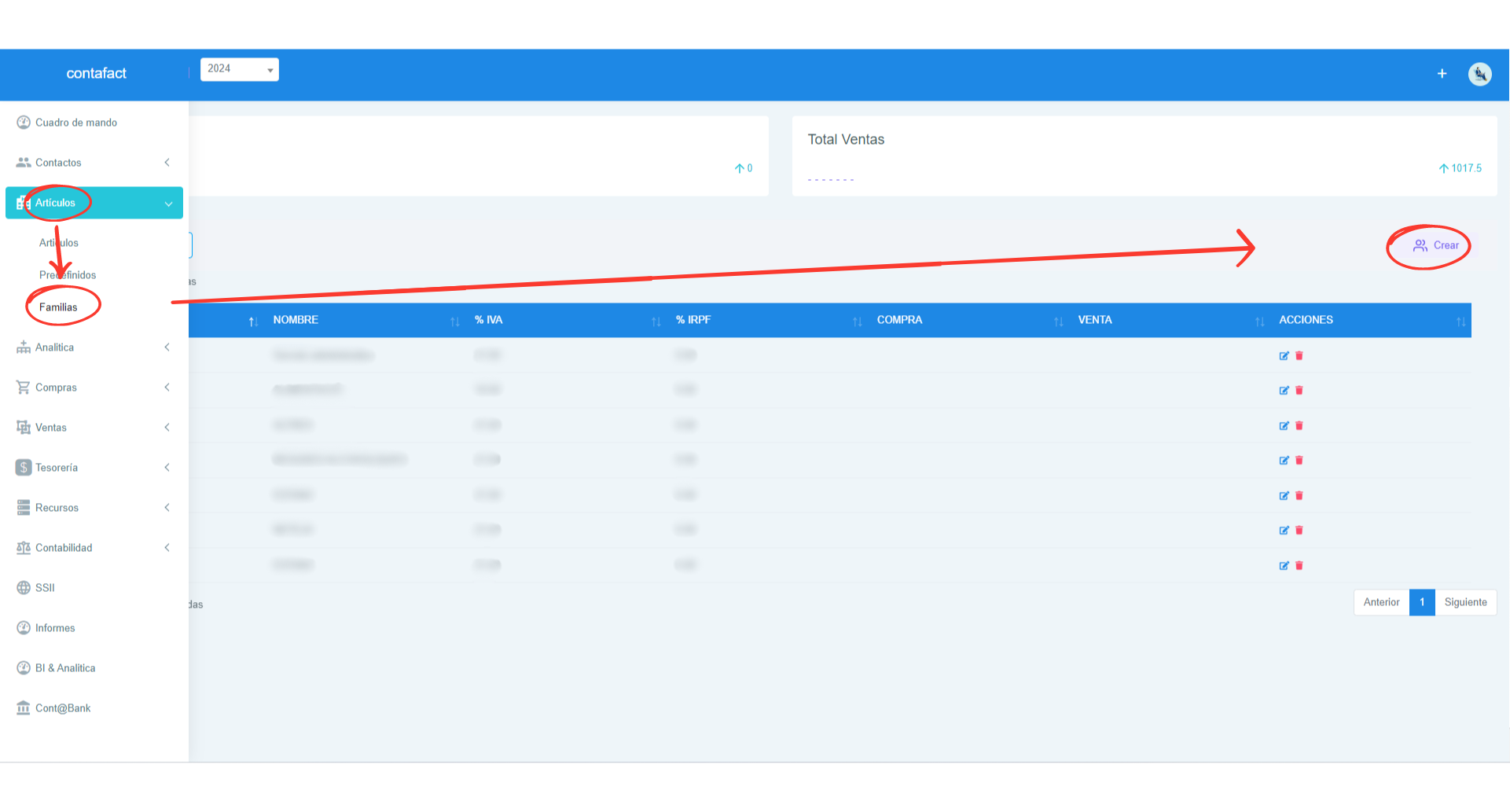Collapse the Artículos menu section
Viewport: 1510px width, 812px height.
pos(168,204)
